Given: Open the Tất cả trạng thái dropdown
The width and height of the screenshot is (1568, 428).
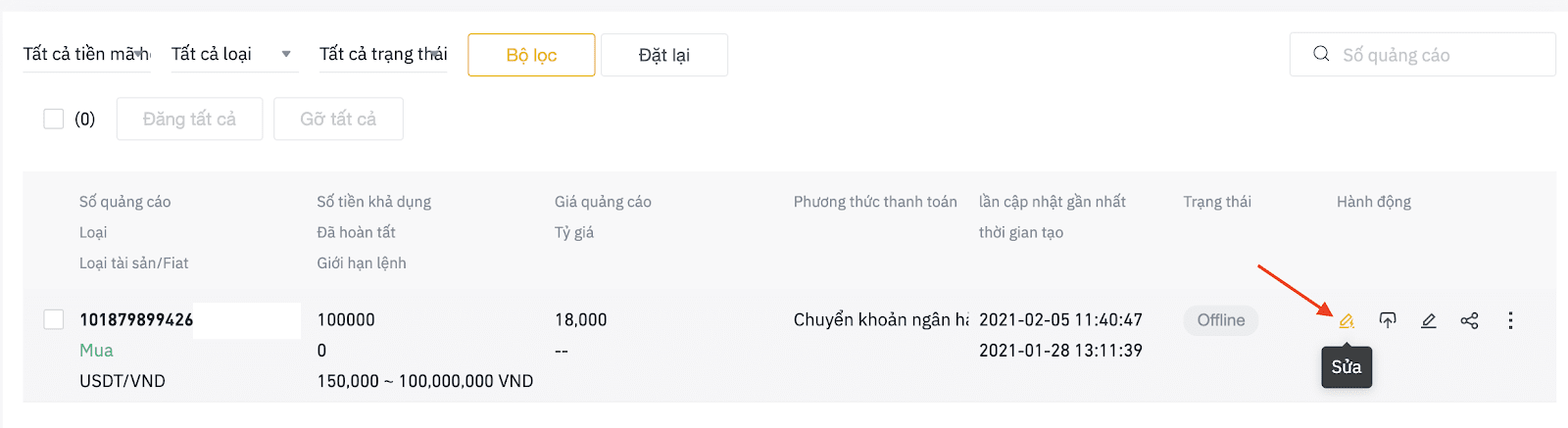Looking at the screenshot, I should pos(383,54).
